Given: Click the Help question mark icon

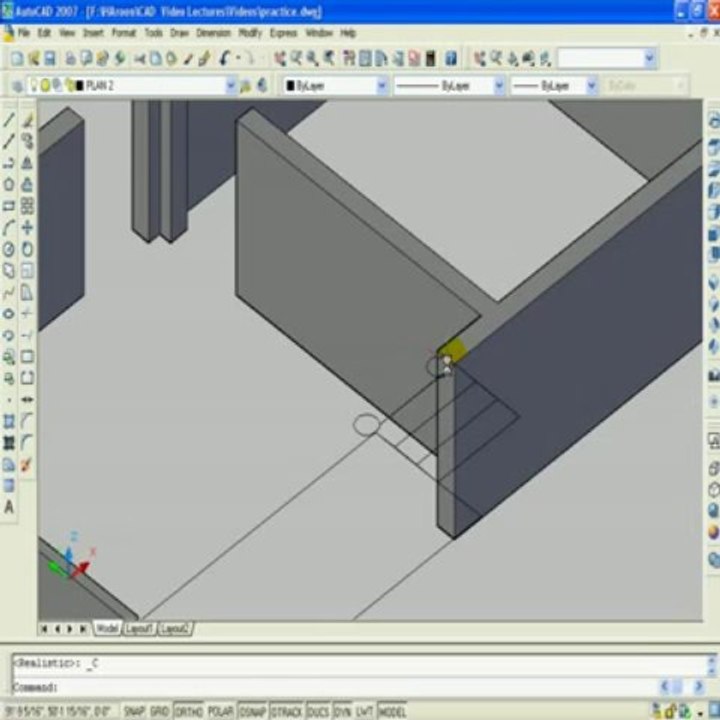Looking at the screenshot, I should tap(451, 58).
